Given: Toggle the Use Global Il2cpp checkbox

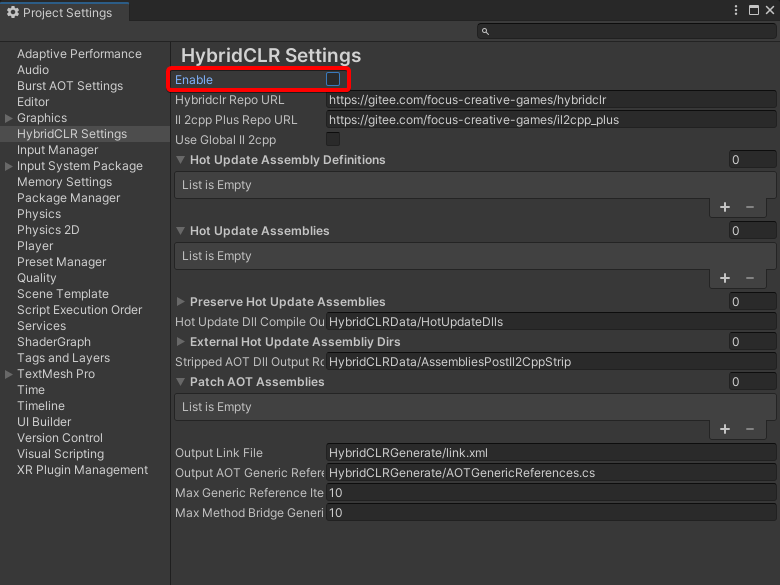Looking at the screenshot, I should [333, 139].
